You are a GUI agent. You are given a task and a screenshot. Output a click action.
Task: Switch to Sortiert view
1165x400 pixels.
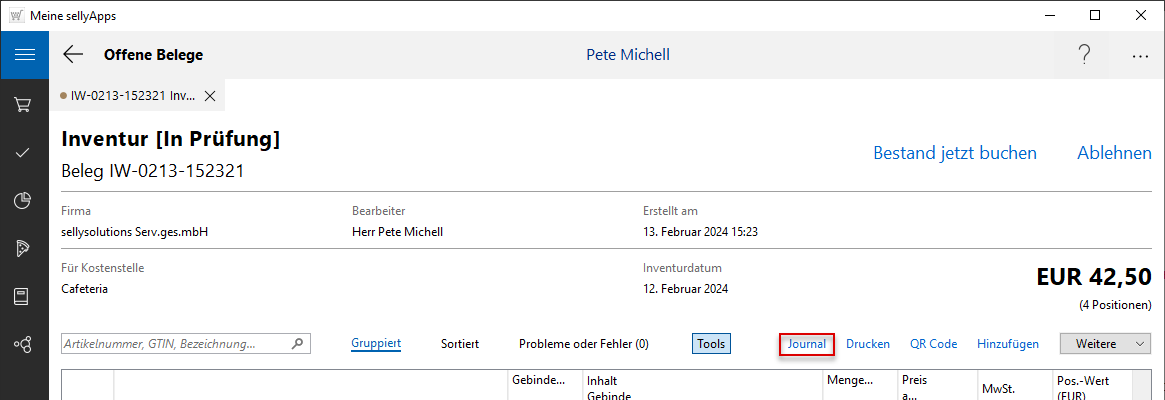coord(460,344)
